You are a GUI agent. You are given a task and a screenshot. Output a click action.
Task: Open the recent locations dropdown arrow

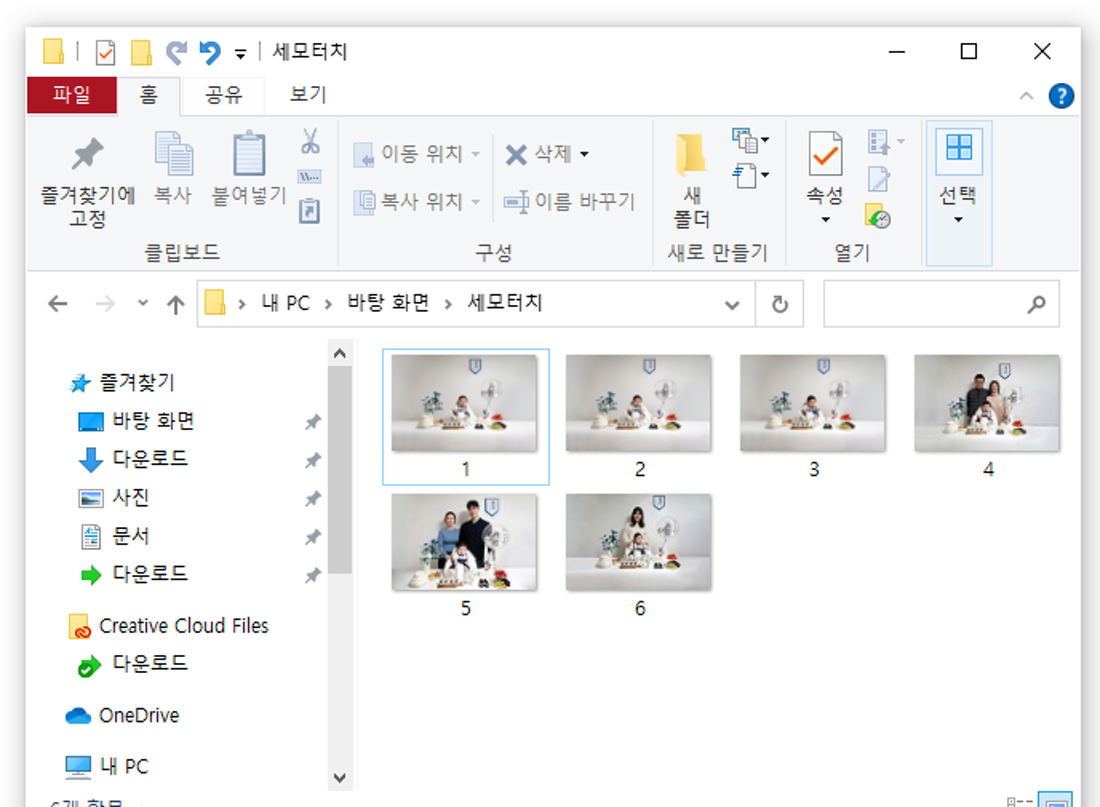143,303
